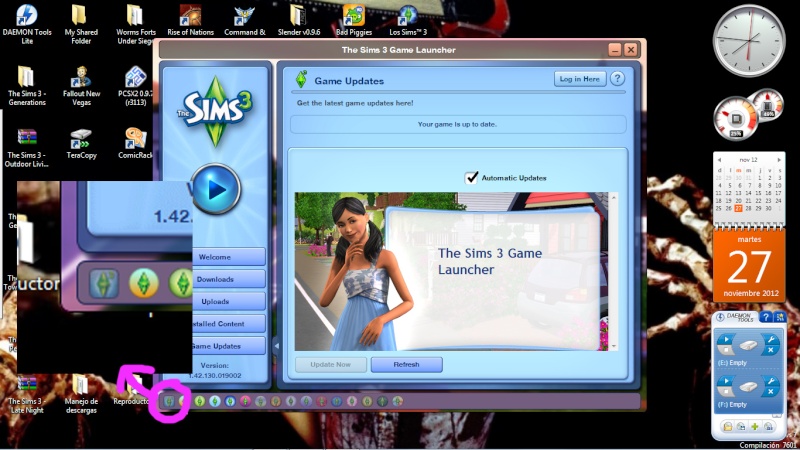Click the Log in Here button
The image size is (800, 450).
click(580, 79)
